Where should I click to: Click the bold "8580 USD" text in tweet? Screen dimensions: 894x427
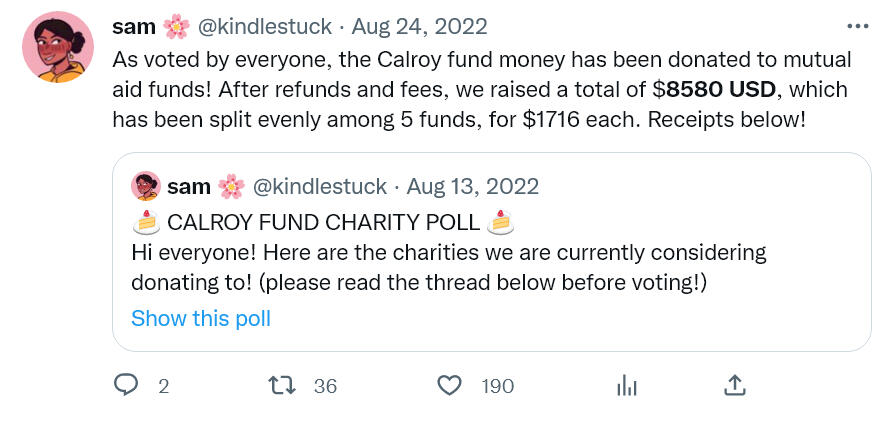tap(721, 90)
